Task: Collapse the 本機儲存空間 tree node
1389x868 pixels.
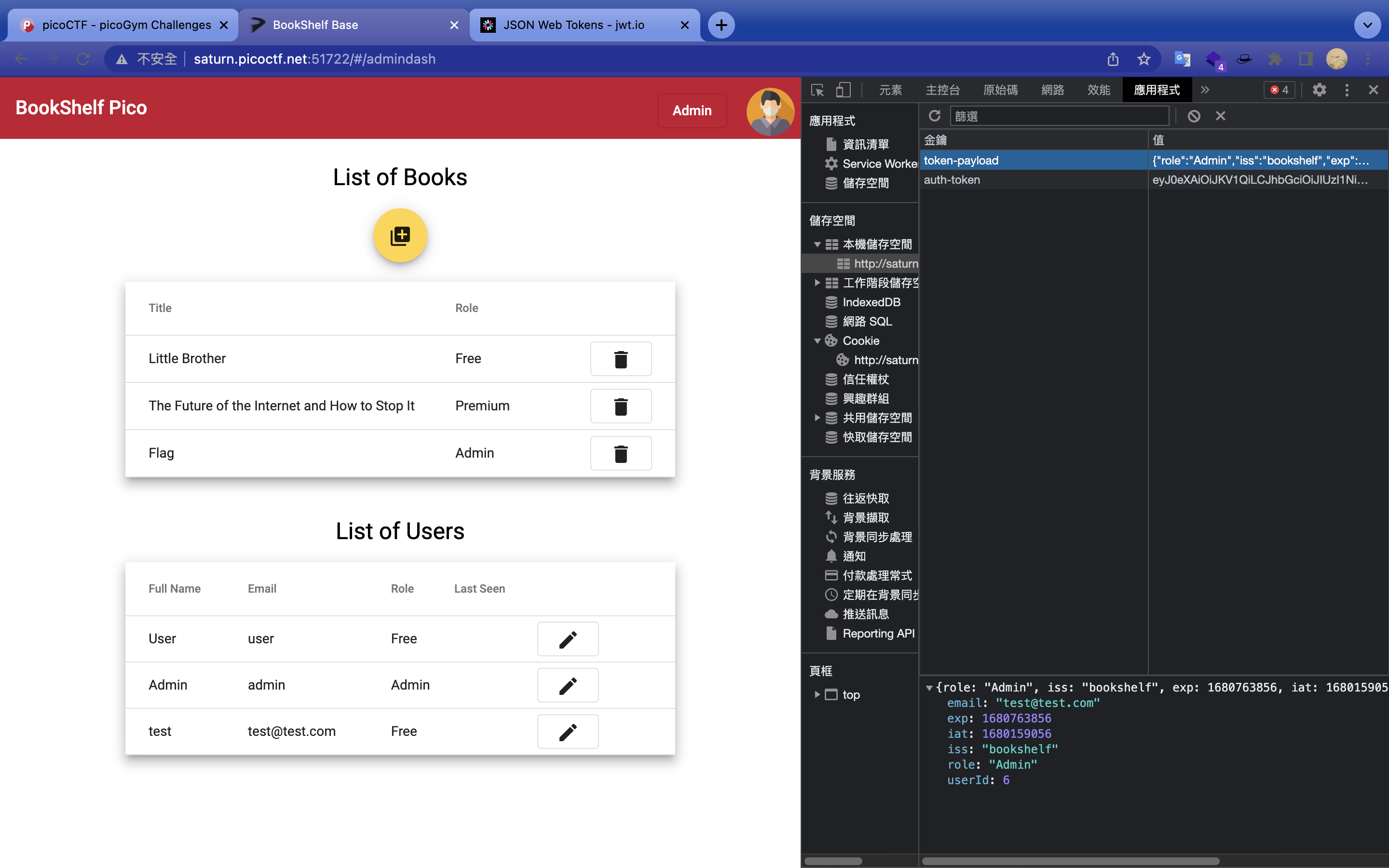Action: click(817, 244)
